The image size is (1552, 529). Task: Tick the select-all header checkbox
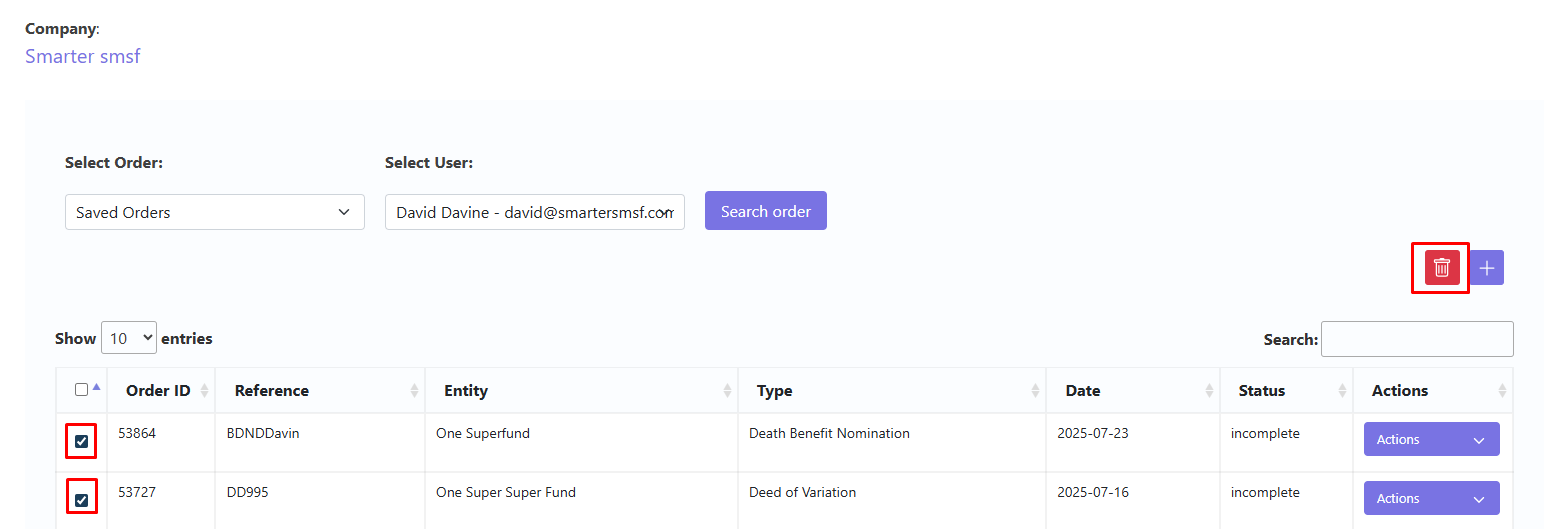click(82, 390)
